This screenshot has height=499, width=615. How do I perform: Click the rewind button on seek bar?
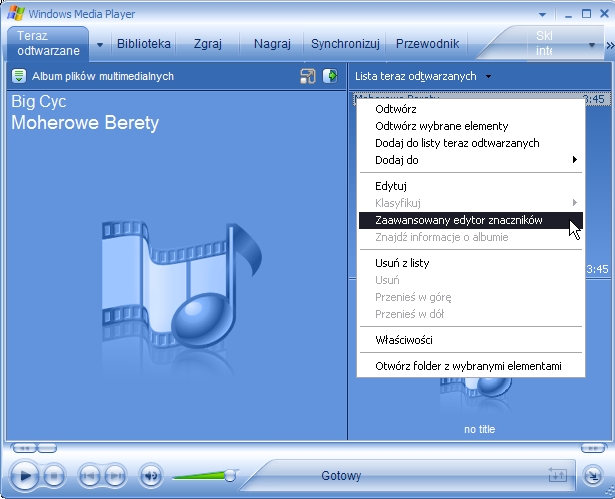point(24,448)
